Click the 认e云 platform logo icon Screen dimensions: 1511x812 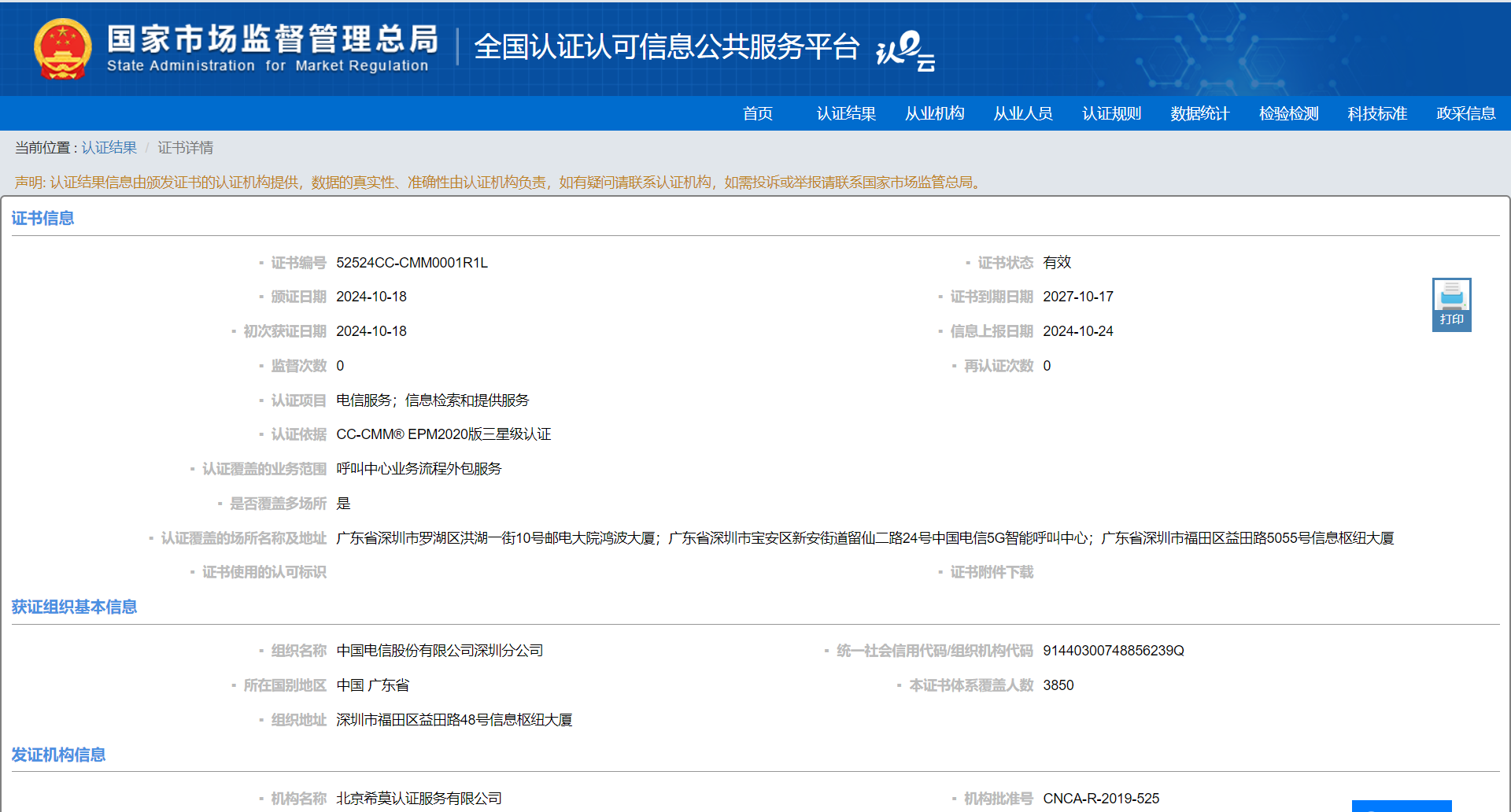coord(905,50)
